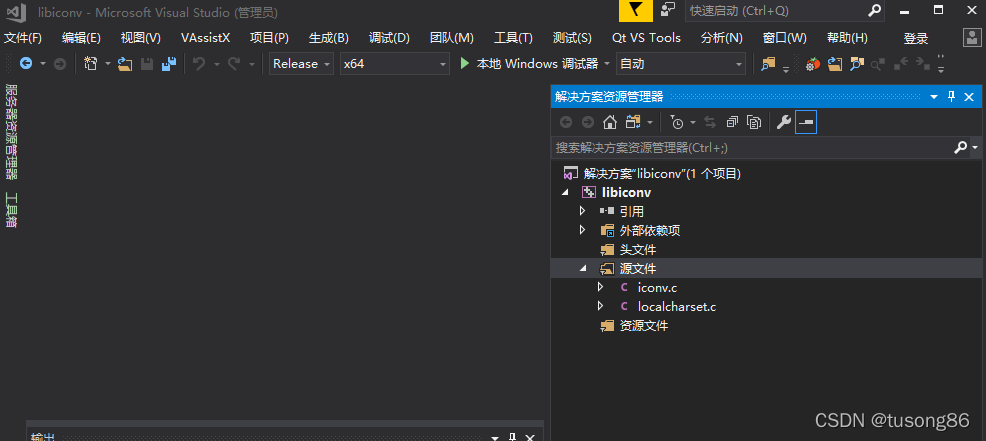Click the Open File folder icon
986x441 pixels.
125,64
